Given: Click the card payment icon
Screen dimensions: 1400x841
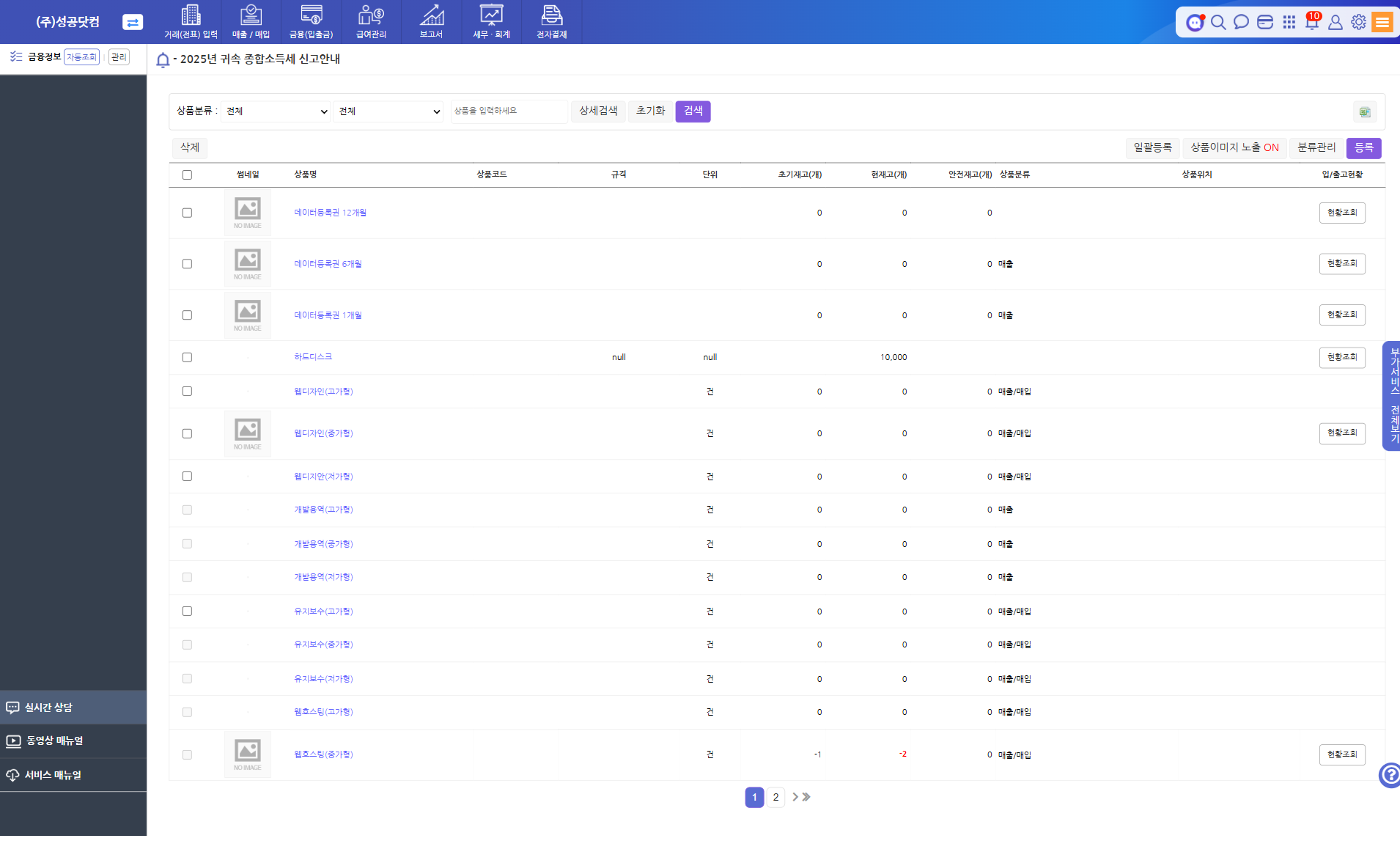Looking at the screenshot, I should click(x=1264, y=22).
